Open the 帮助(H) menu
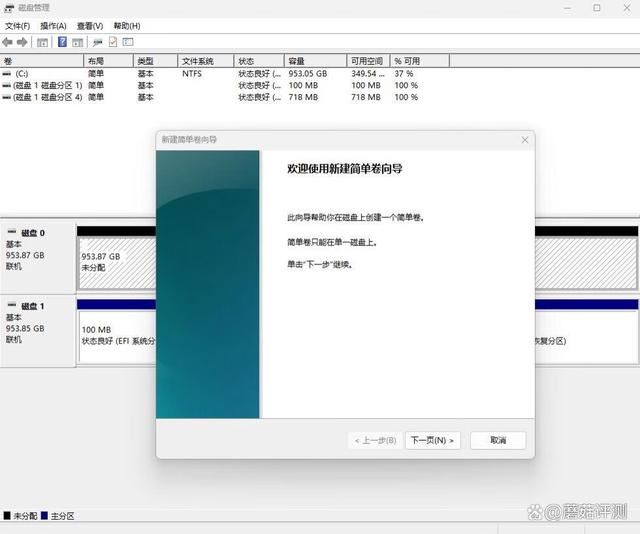This screenshot has height=534, width=640. click(126, 25)
